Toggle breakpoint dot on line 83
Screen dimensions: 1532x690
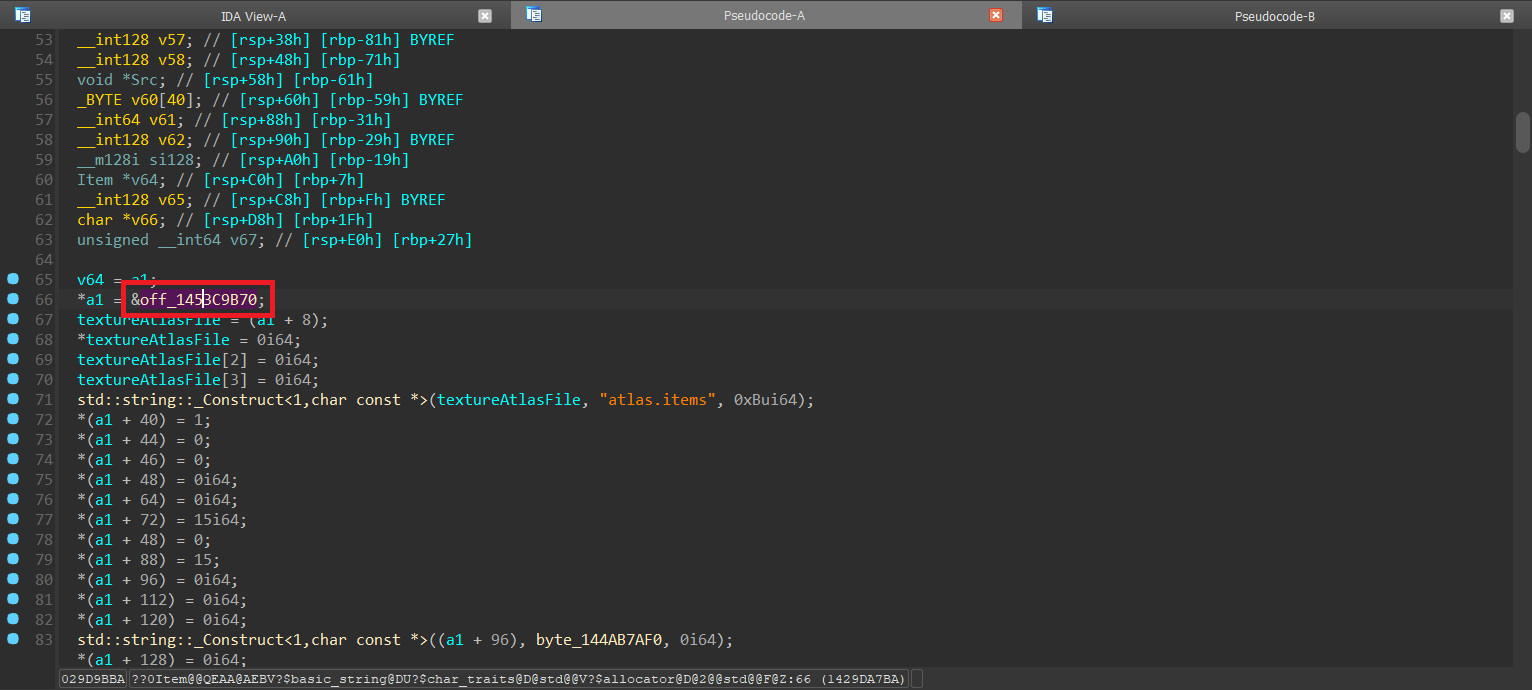[x=13, y=639]
